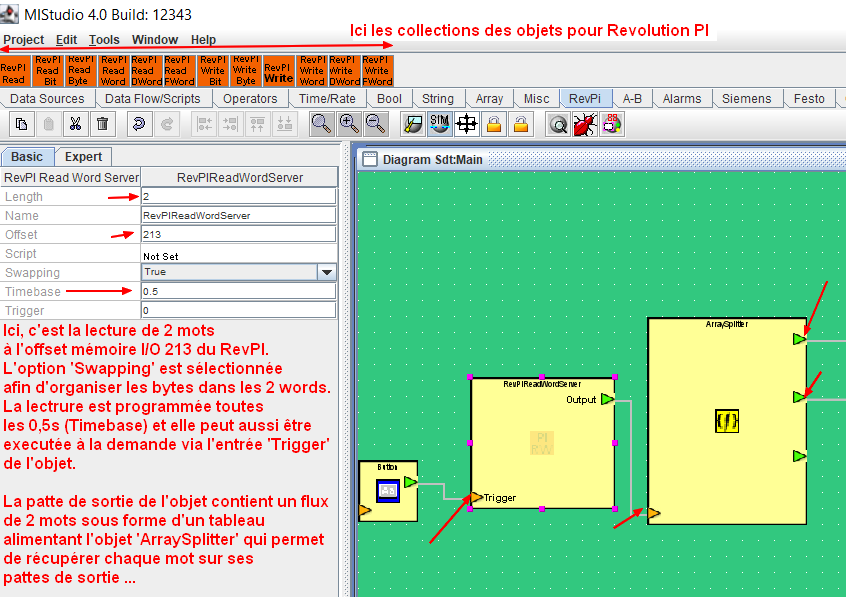Click the Trigger field containing 0
The height and width of the screenshot is (599, 847).
[239, 311]
